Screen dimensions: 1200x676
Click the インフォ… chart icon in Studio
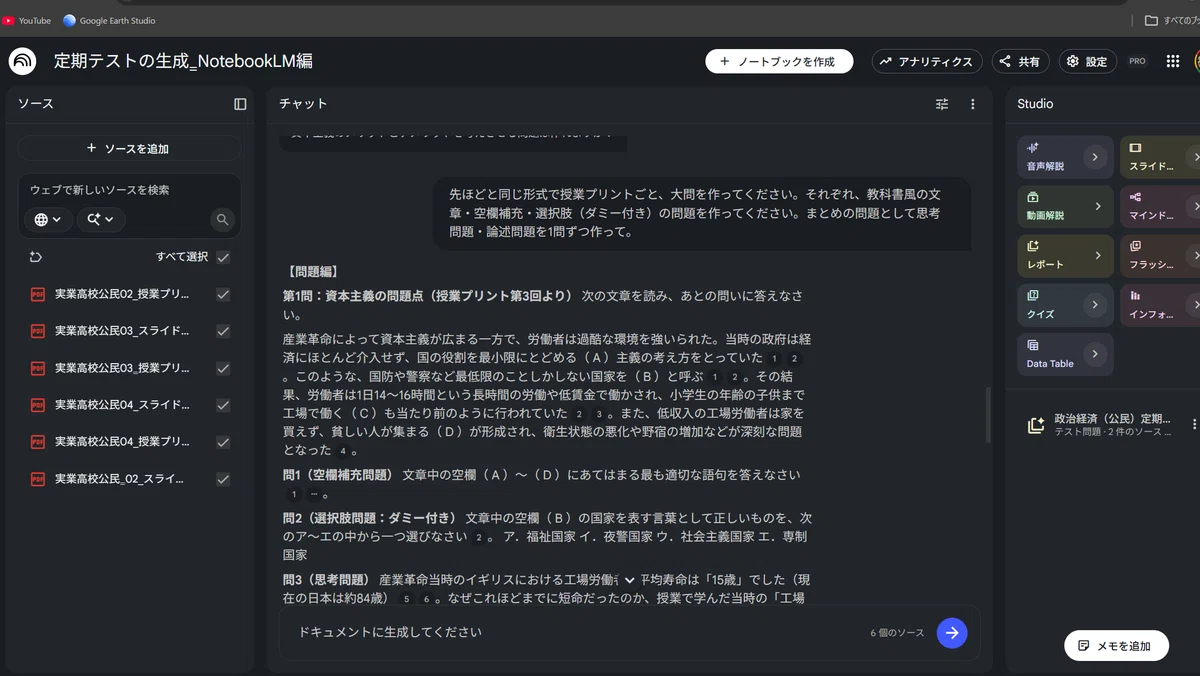1136,295
